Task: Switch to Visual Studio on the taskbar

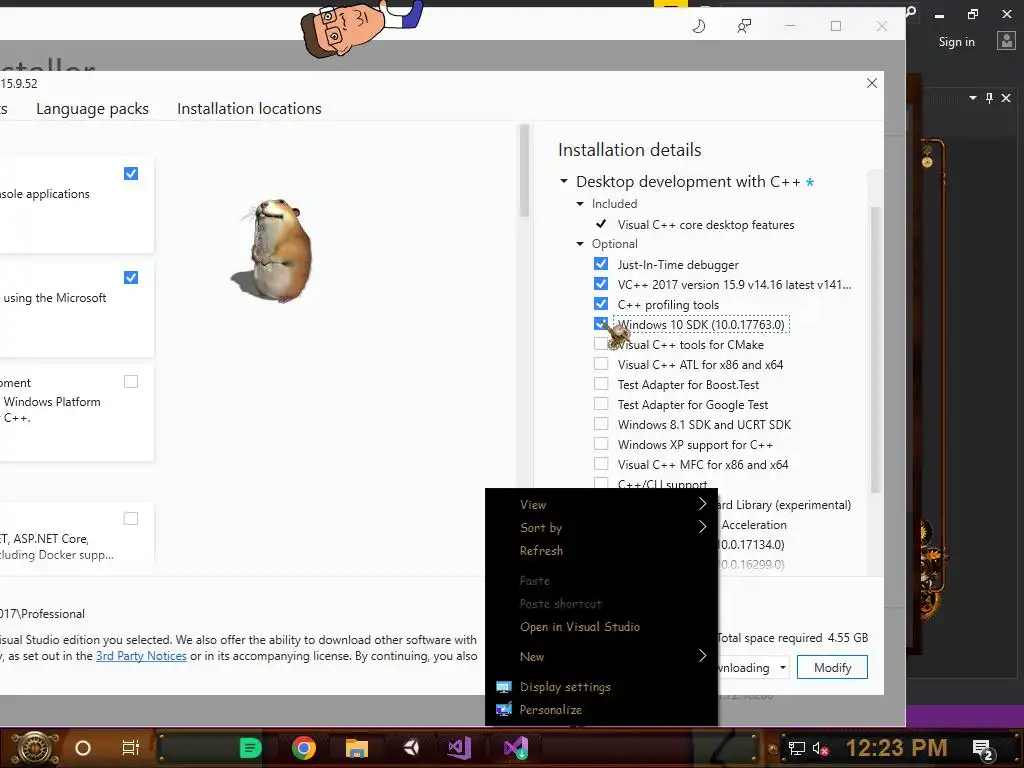Action: pos(460,748)
